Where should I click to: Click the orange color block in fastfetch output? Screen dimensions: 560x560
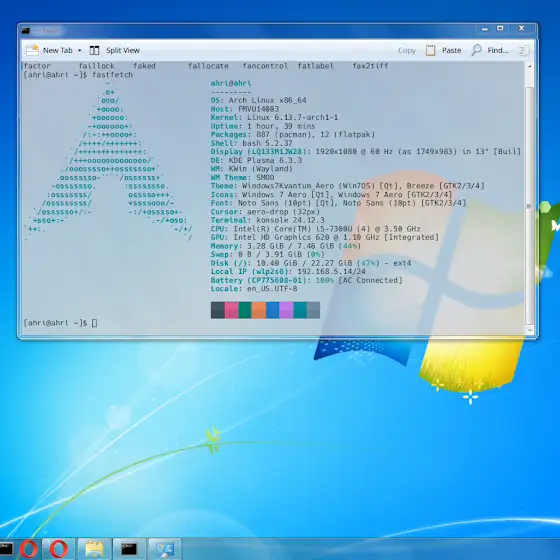259,310
